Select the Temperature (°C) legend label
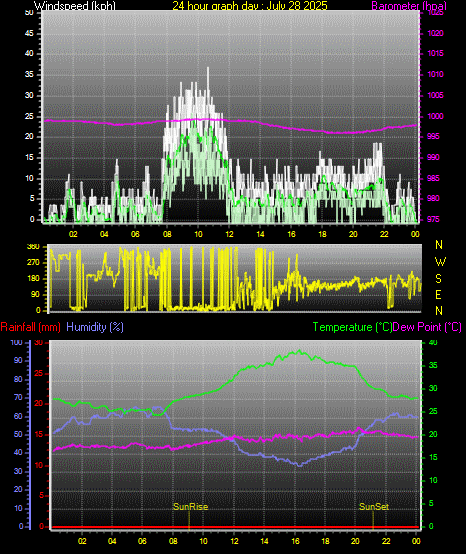 coord(352,327)
